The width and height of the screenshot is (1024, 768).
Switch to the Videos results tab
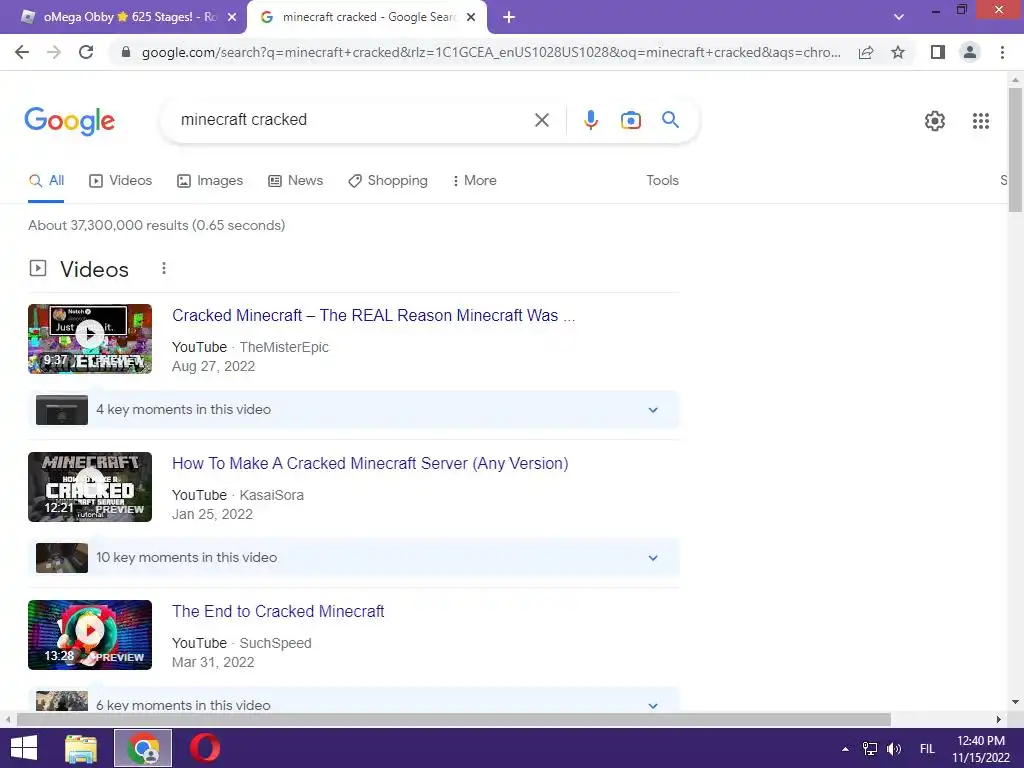(120, 181)
